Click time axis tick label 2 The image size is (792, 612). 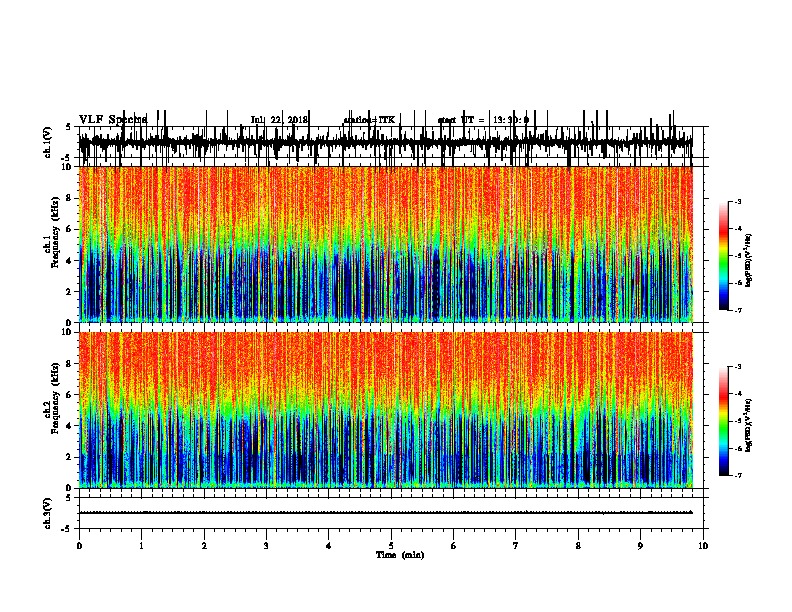coord(204,546)
